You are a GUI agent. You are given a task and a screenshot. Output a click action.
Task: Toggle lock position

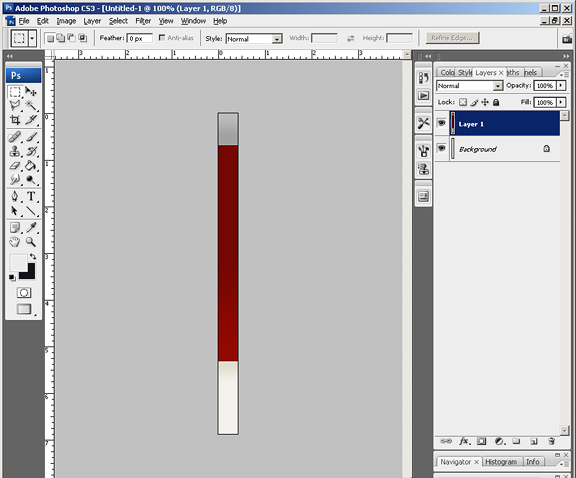[x=485, y=102]
